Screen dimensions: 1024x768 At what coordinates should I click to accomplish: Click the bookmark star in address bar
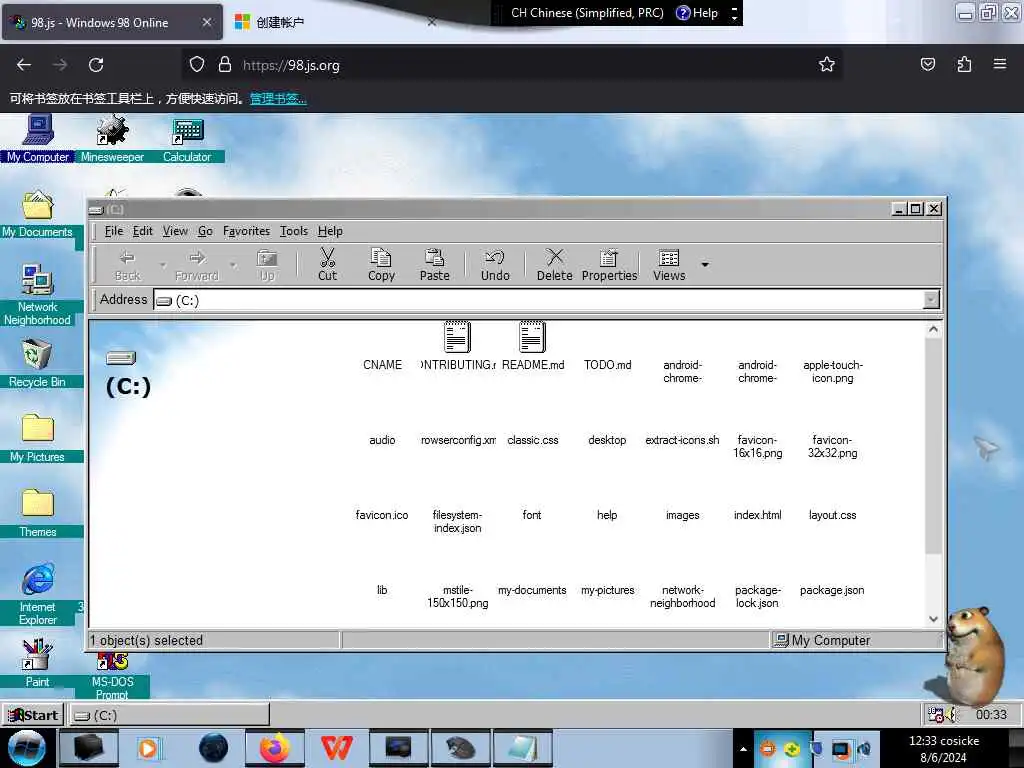tap(827, 64)
